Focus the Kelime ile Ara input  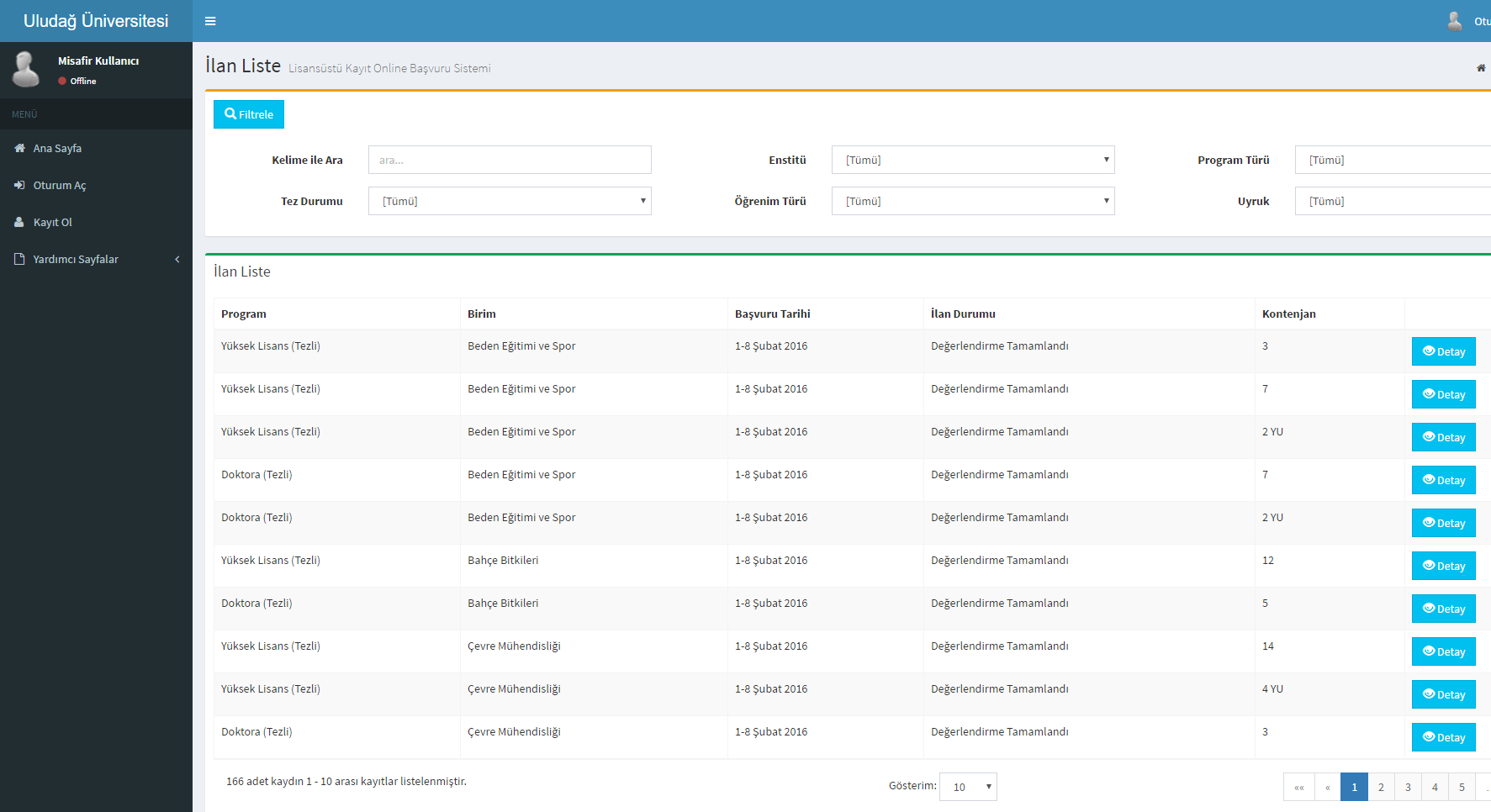pyautogui.click(x=510, y=160)
